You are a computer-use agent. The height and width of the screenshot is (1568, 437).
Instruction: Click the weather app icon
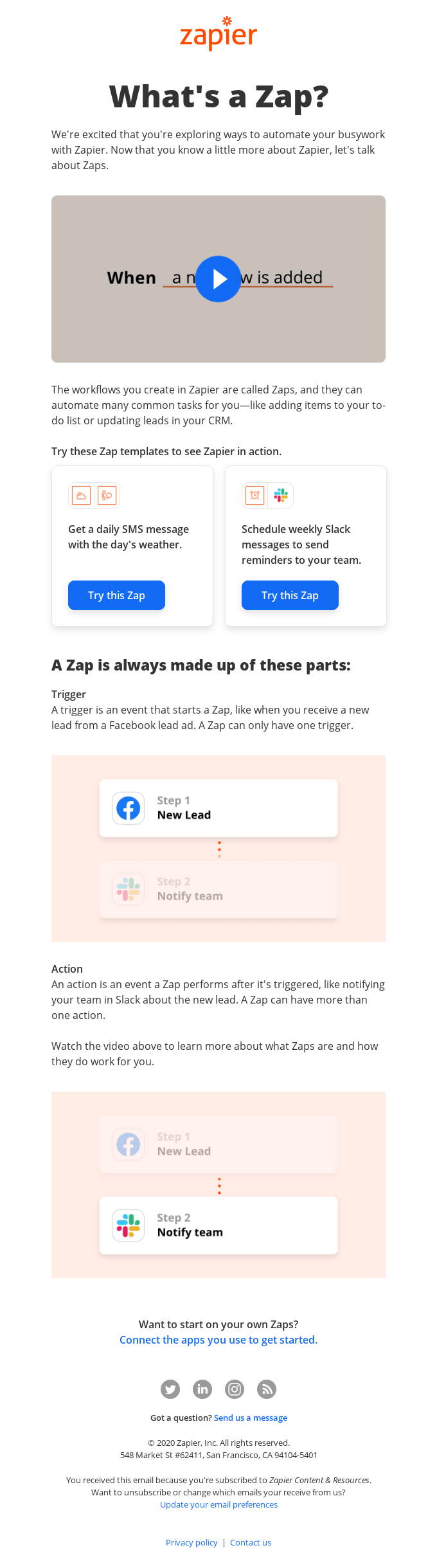click(x=82, y=496)
